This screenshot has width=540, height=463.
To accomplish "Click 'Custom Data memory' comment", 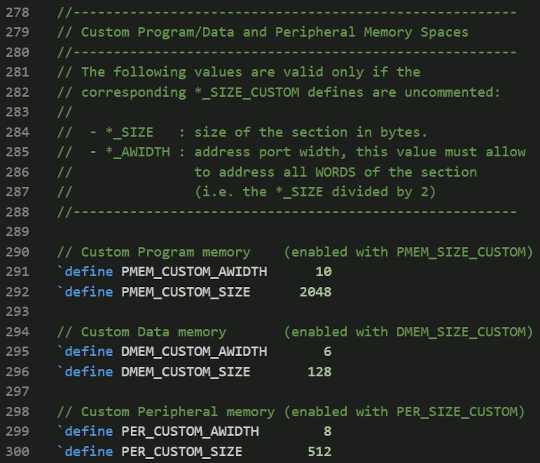I will click(154, 332).
